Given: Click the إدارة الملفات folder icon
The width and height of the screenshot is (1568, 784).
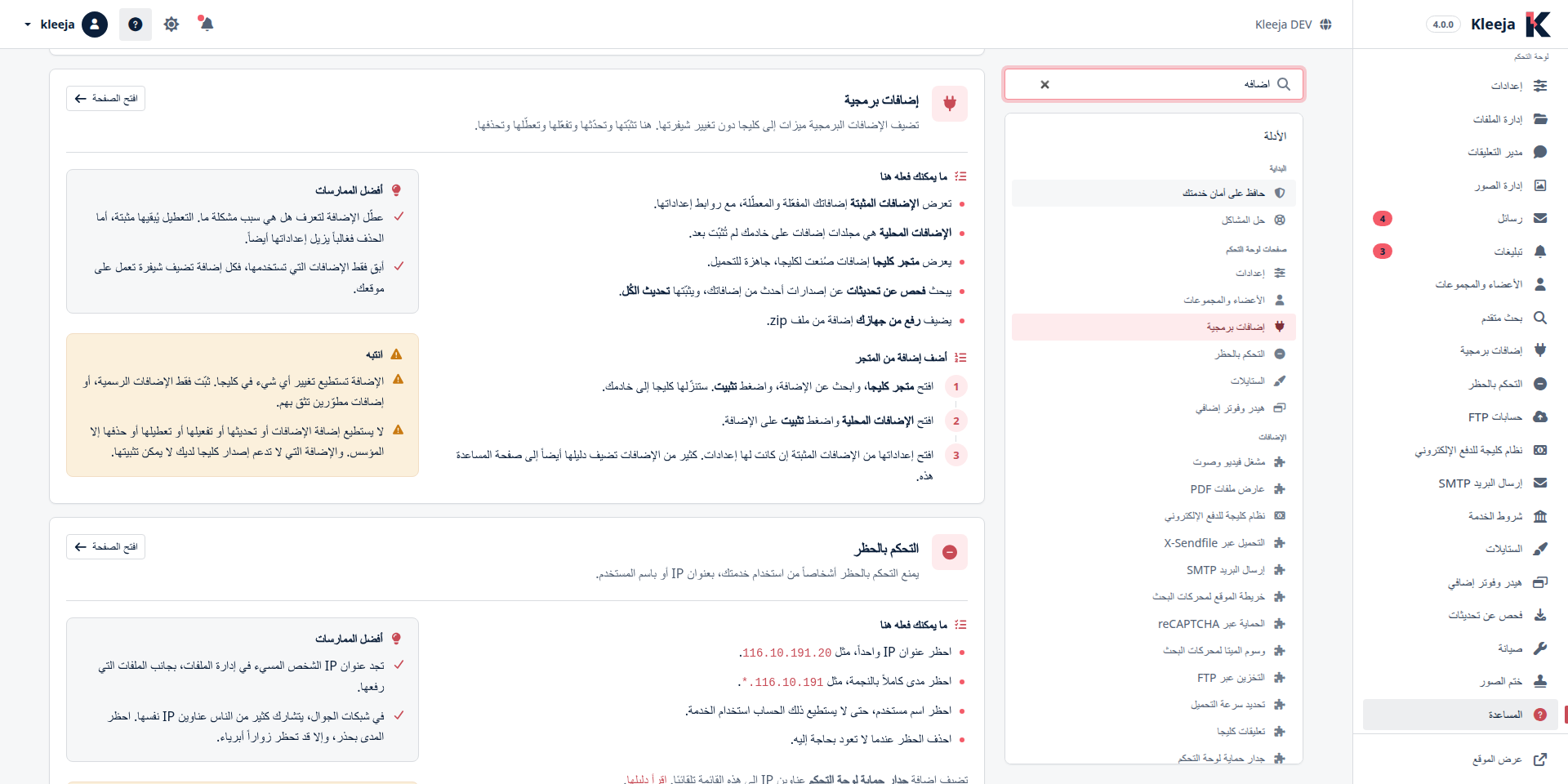Looking at the screenshot, I should tap(1540, 119).
